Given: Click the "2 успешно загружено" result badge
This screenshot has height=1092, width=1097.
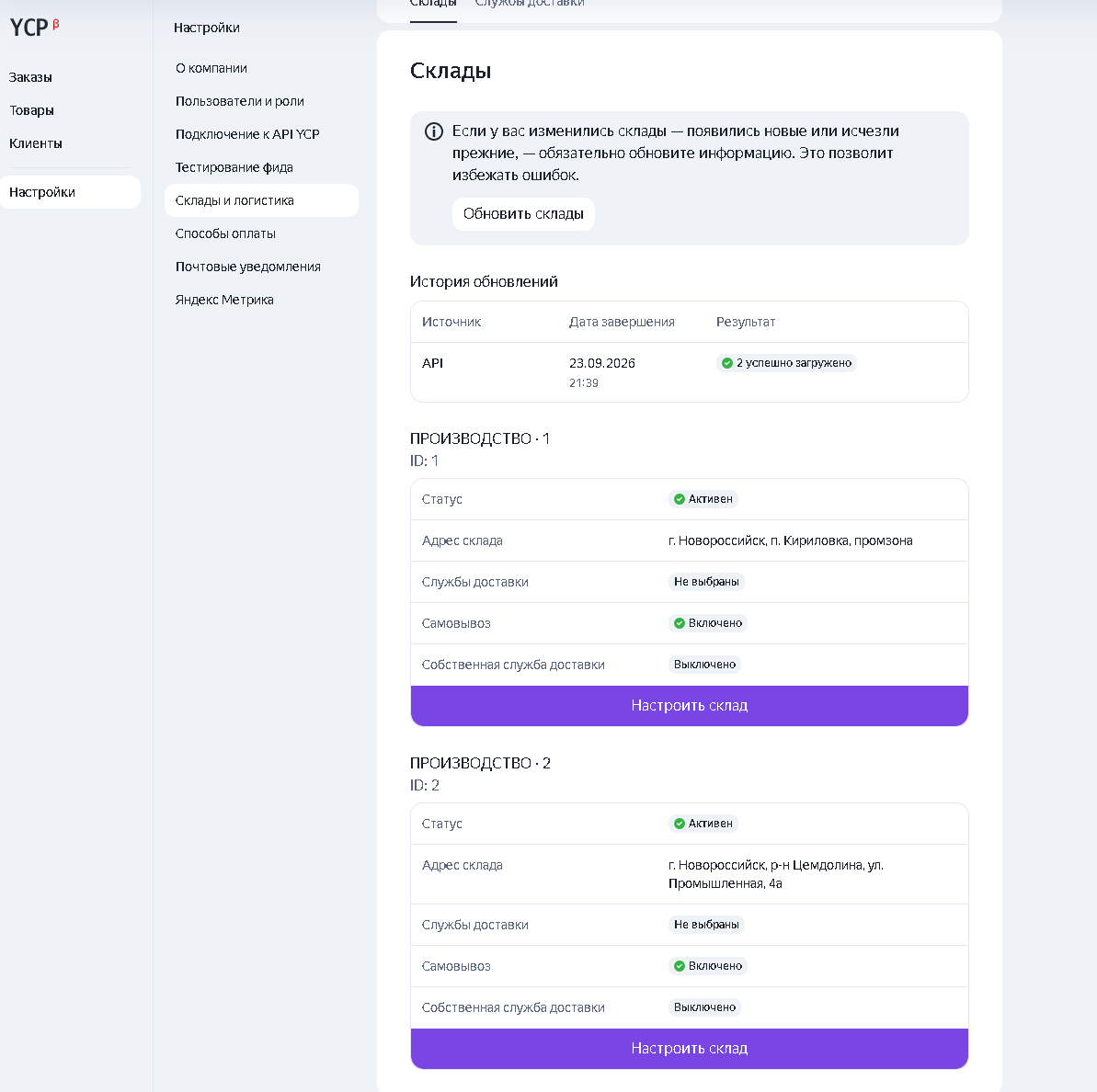Looking at the screenshot, I should click(x=786, y=363).
